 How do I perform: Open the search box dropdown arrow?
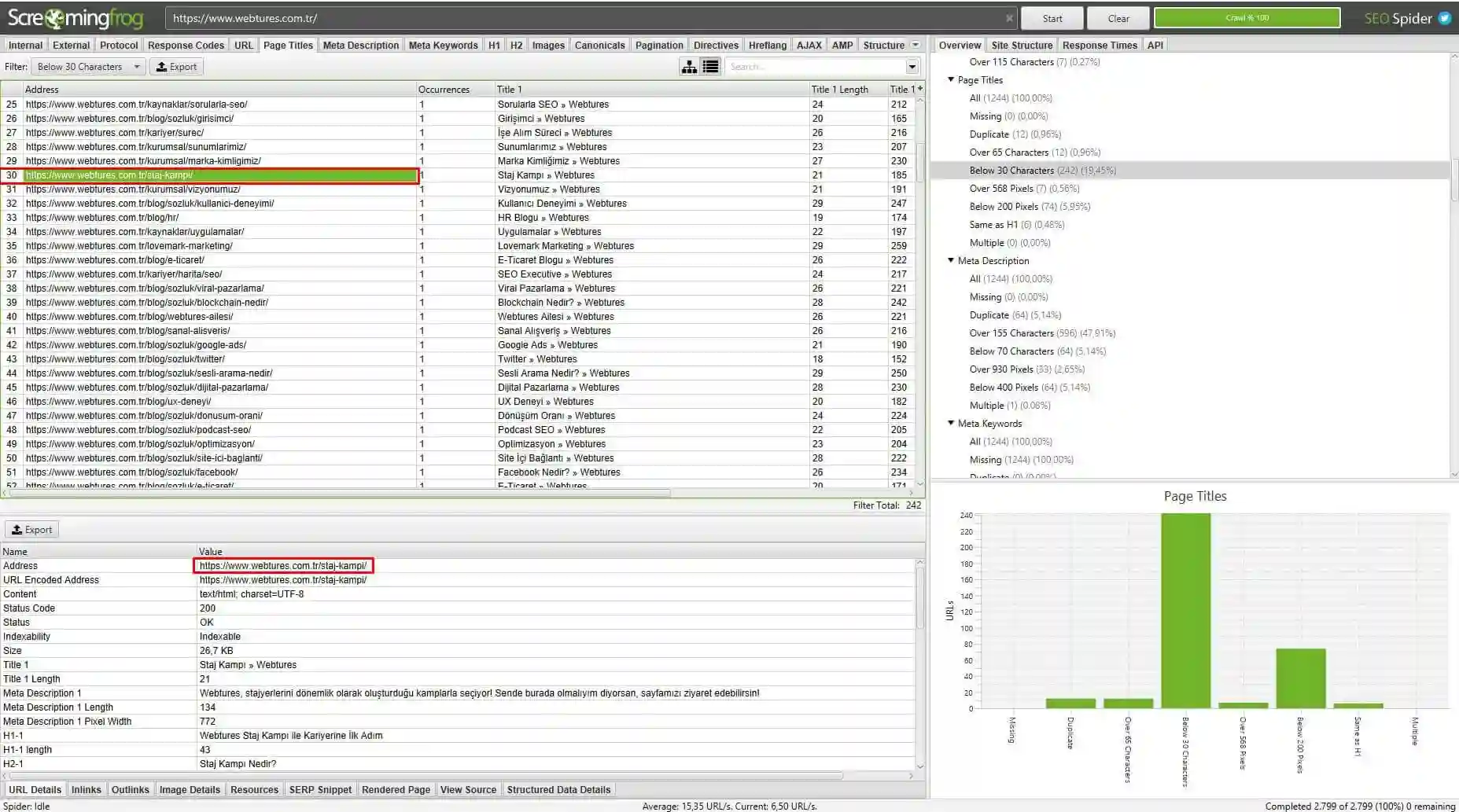[x=912, y=67]
